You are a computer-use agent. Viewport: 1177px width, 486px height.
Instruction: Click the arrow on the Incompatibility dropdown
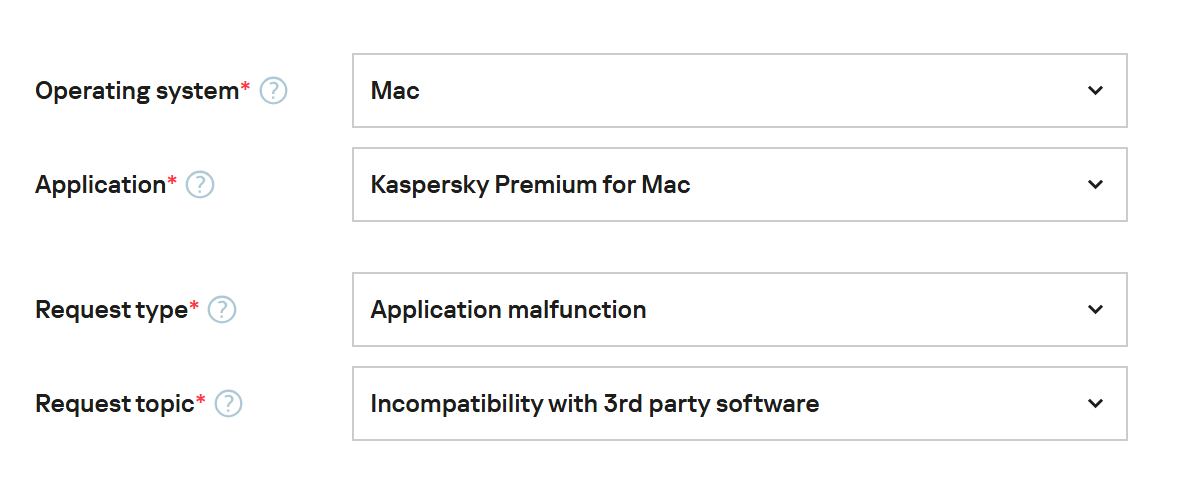(x=1095, y=404)
